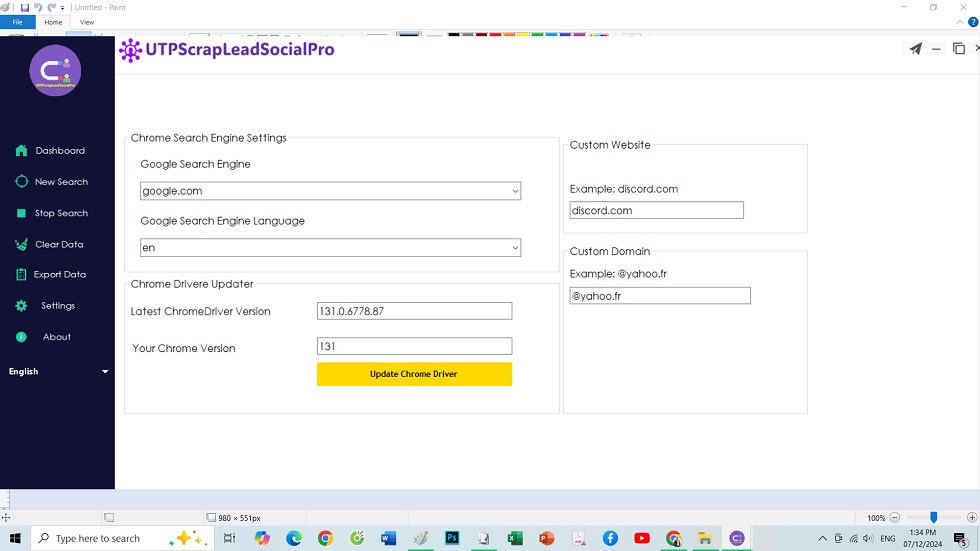Click the paper plane icon at top right

[x=915, y=49]
